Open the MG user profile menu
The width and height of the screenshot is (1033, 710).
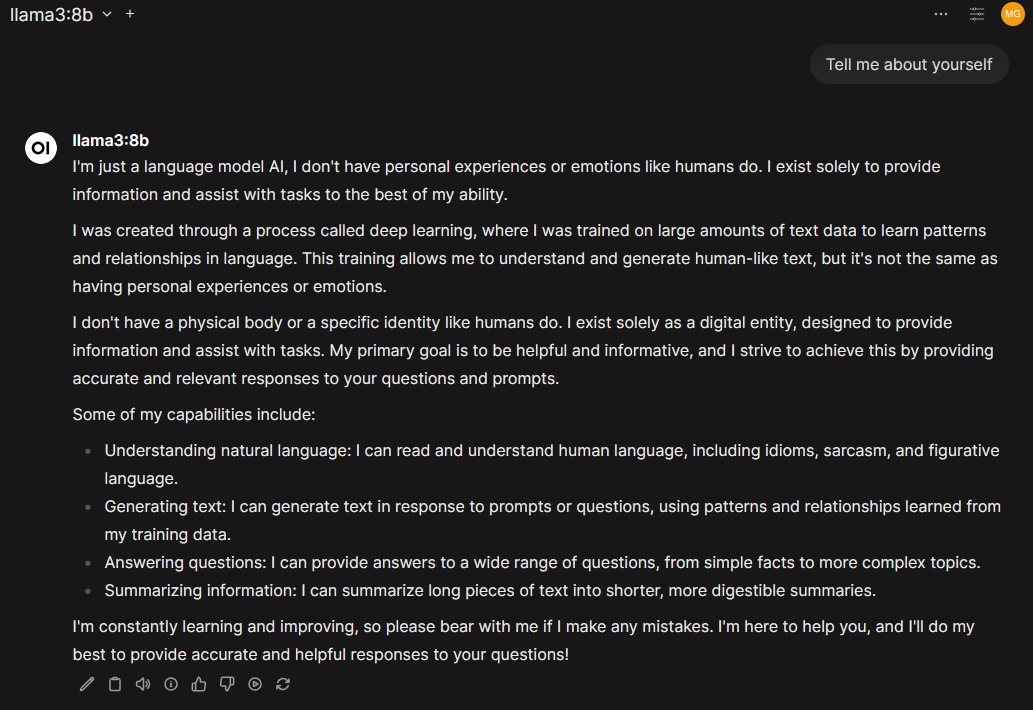(1012, 14)
